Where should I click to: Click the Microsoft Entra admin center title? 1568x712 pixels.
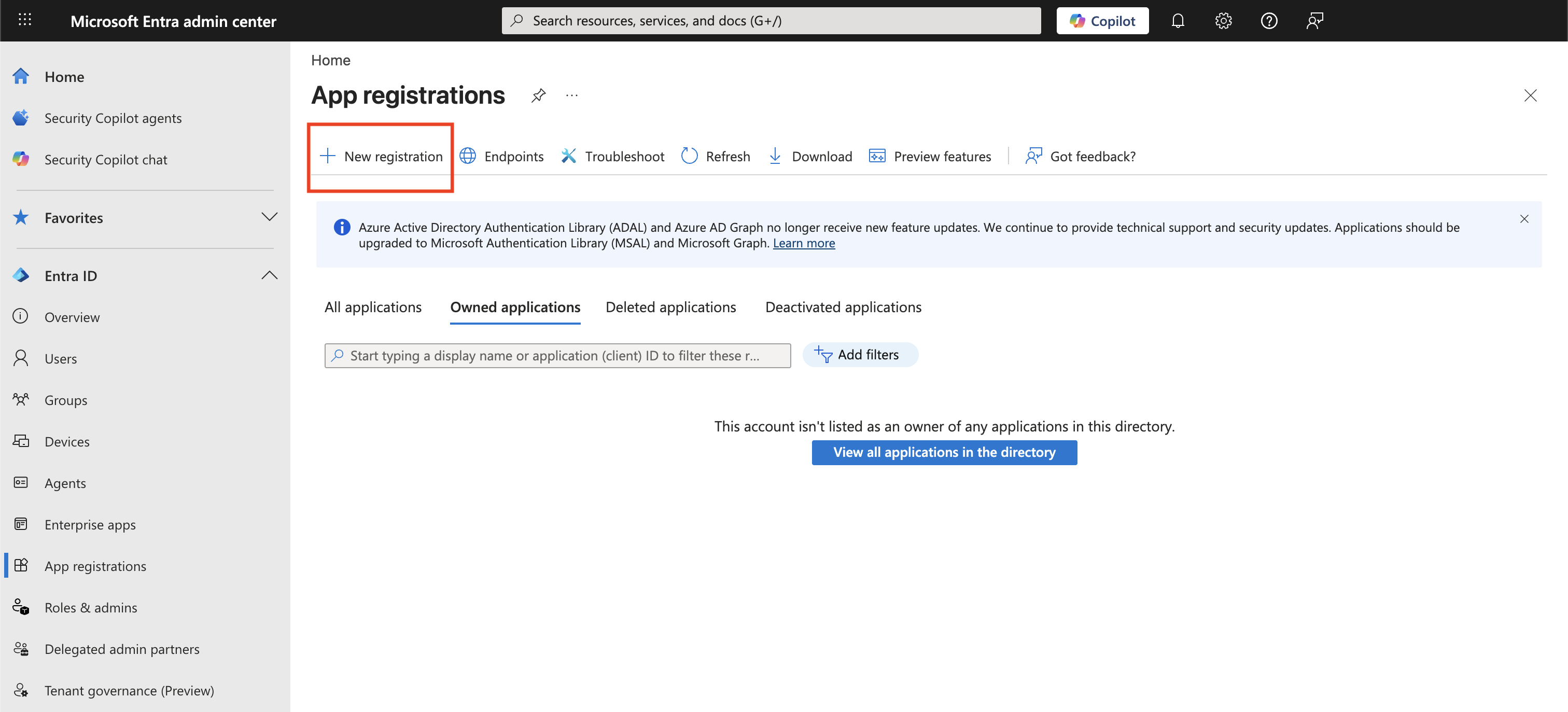(x=174, y=21)
